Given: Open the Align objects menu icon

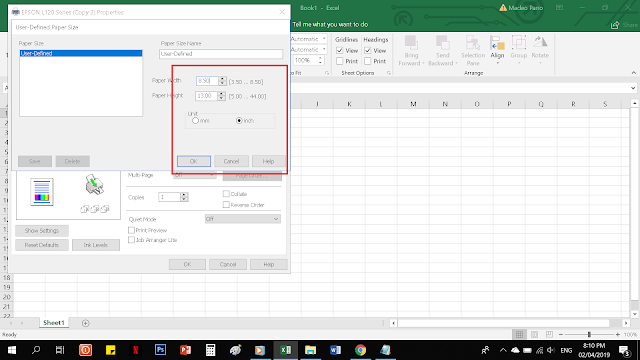Looking at the screenshot, I should 497,42.
